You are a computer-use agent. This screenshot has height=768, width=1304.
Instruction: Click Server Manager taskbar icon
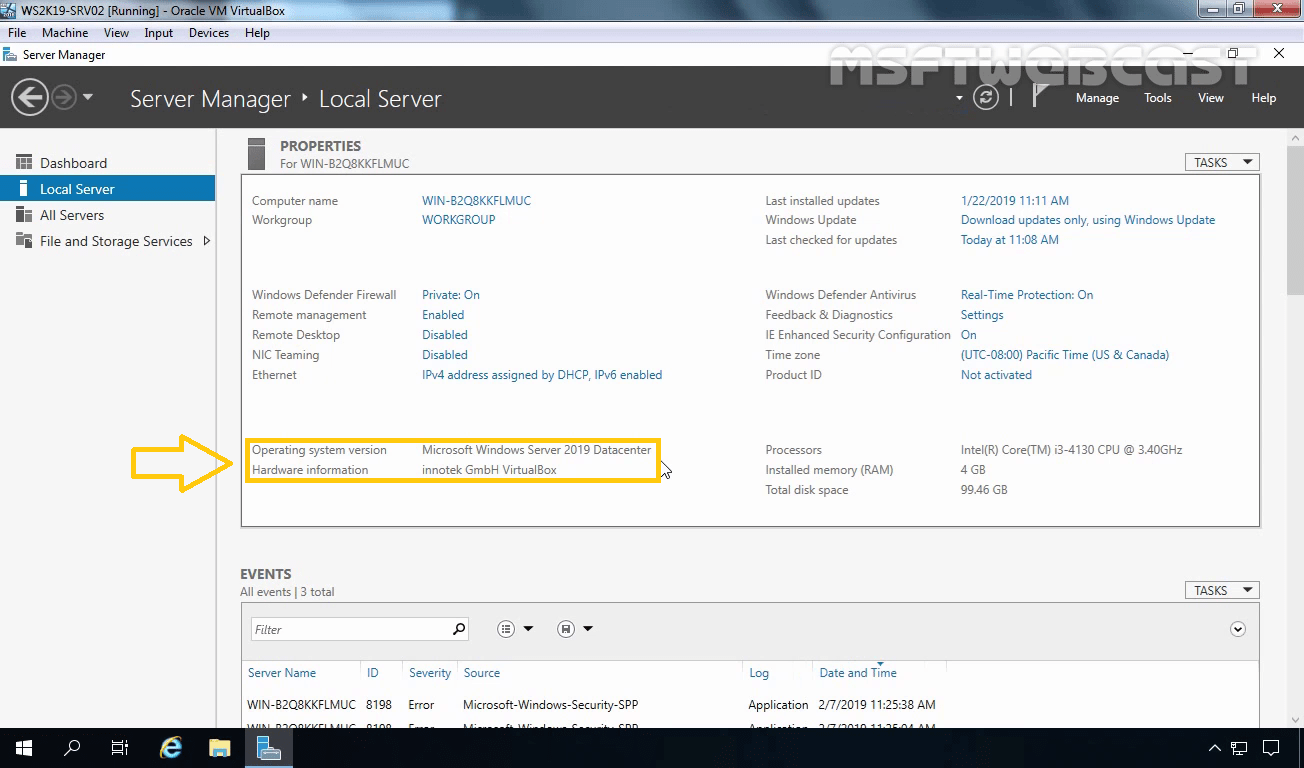268,748
